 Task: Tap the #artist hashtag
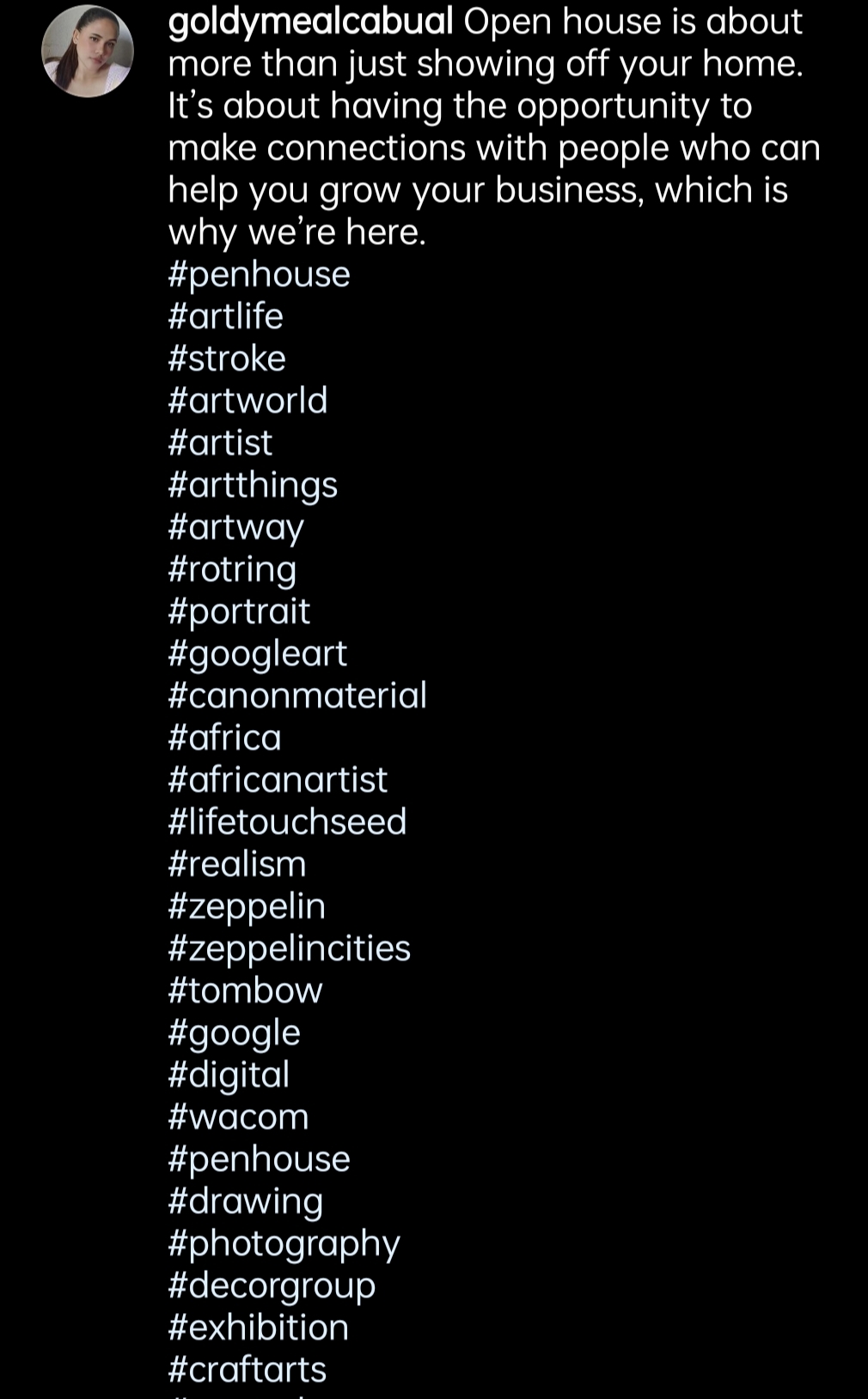pos(220,443)
